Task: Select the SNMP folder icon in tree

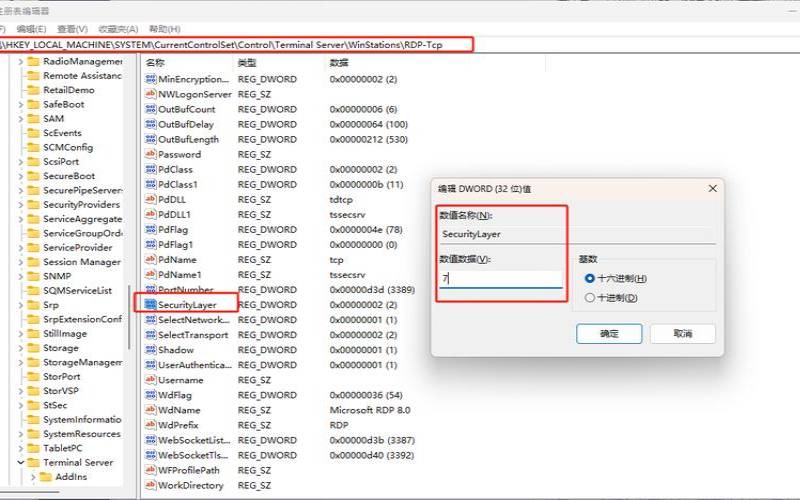Action: [x=33, y=276]
